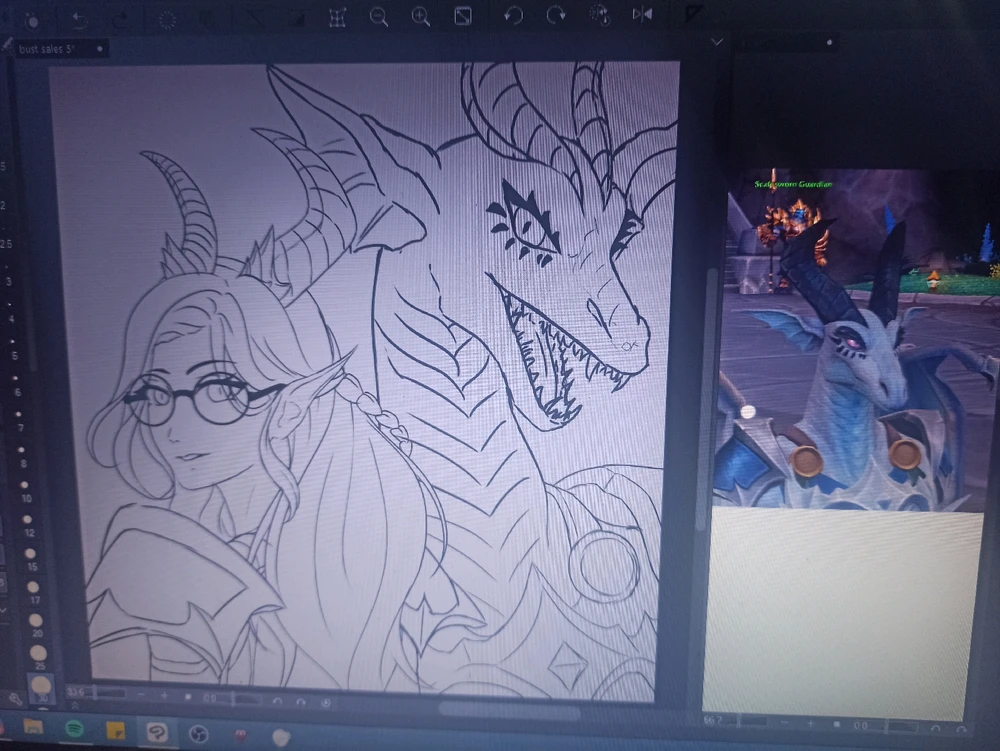Image resolution: width=1000 pixels, height=751 pixels.
Task: Click the Zoom In magnifier in the top toolbar
Action: 421,17
